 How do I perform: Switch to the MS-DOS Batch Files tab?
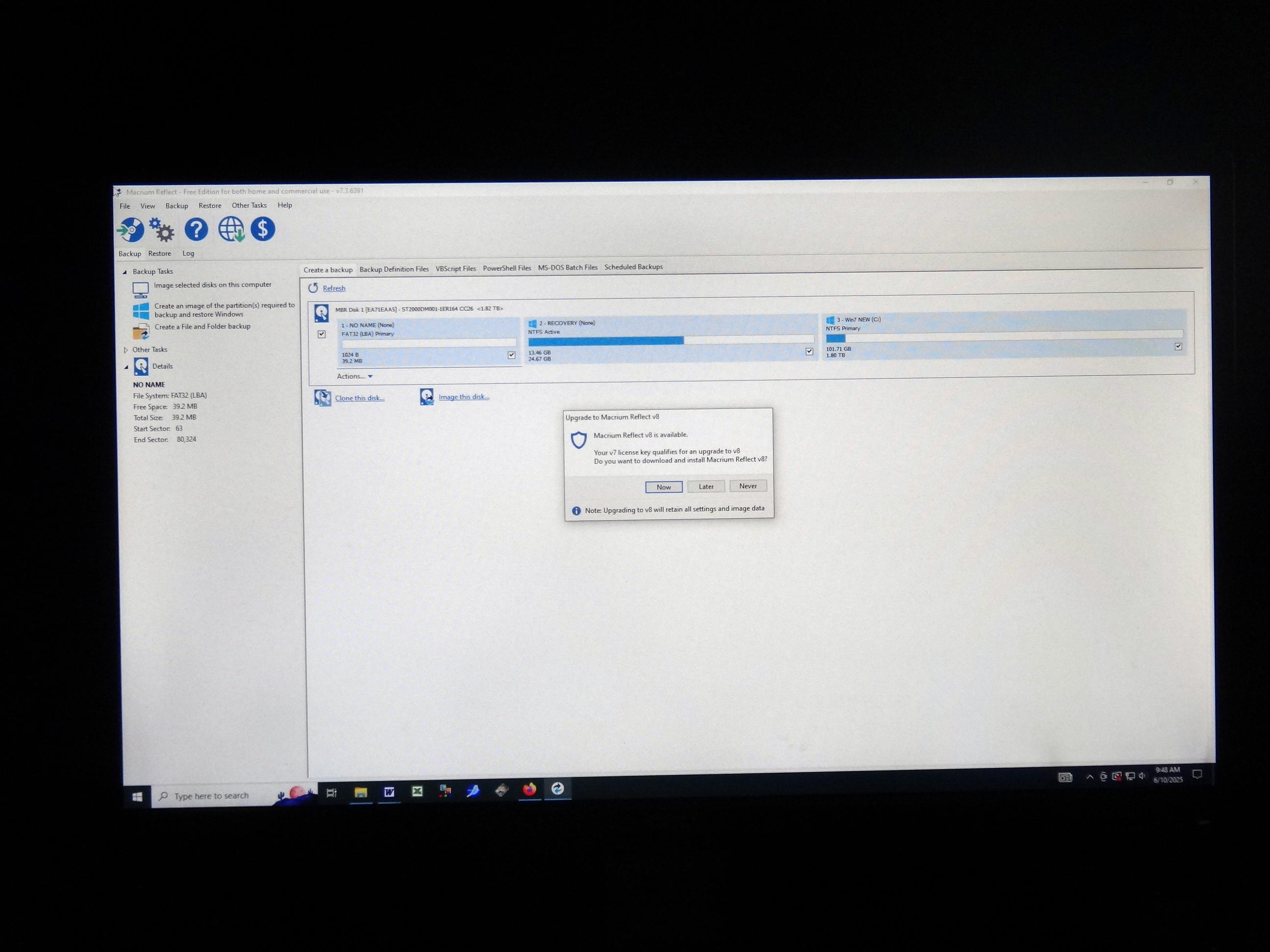568,267
